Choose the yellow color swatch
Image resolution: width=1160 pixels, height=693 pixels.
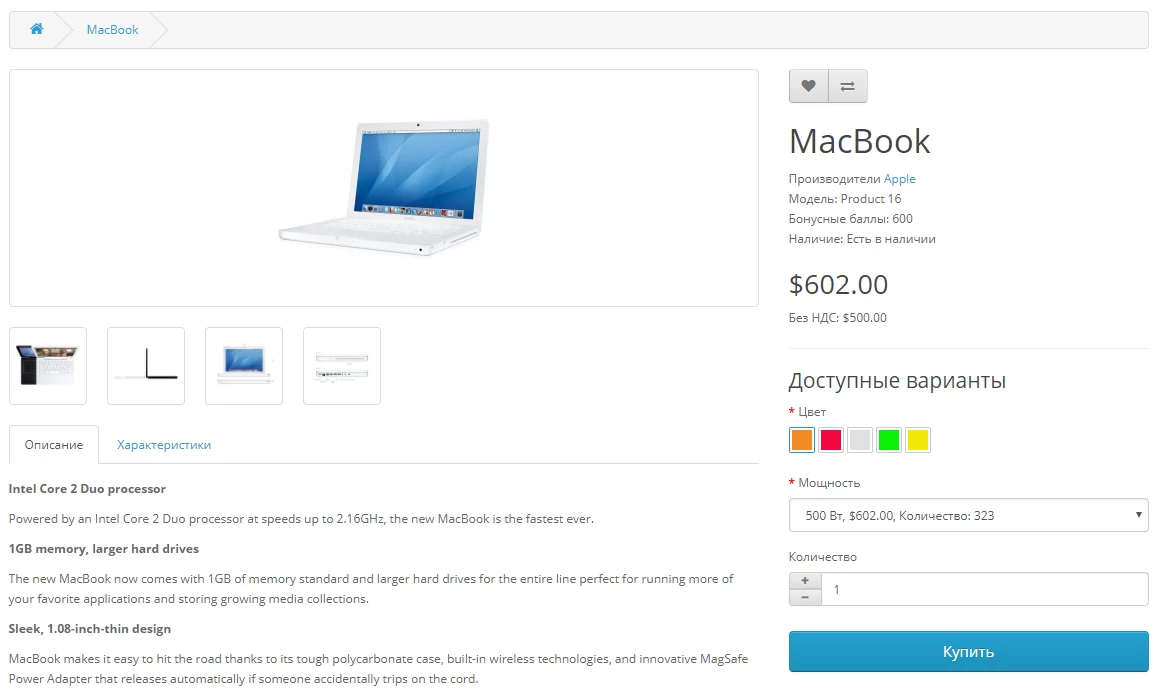tap(918, 440)
